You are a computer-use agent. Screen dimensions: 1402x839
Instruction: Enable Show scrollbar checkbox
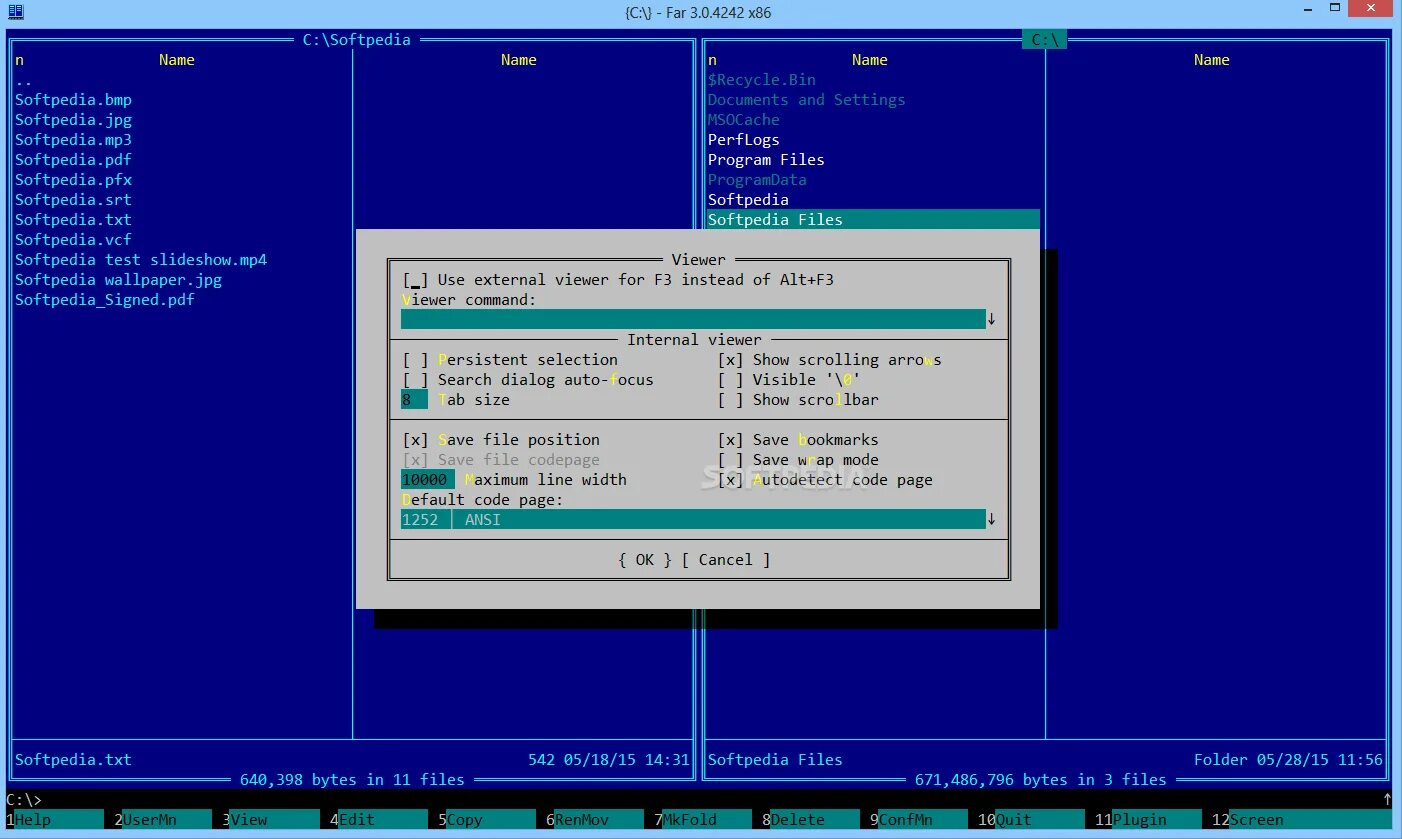731,400
